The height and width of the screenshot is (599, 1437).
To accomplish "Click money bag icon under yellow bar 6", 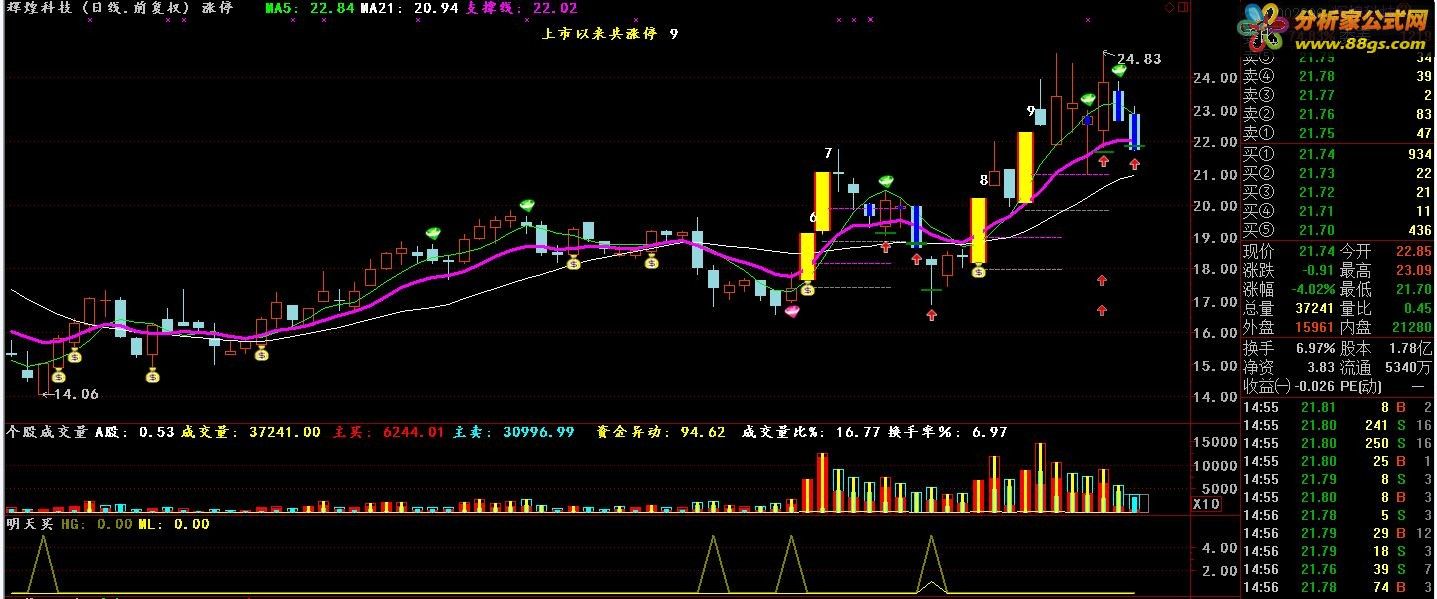I will tap(808, 290).
